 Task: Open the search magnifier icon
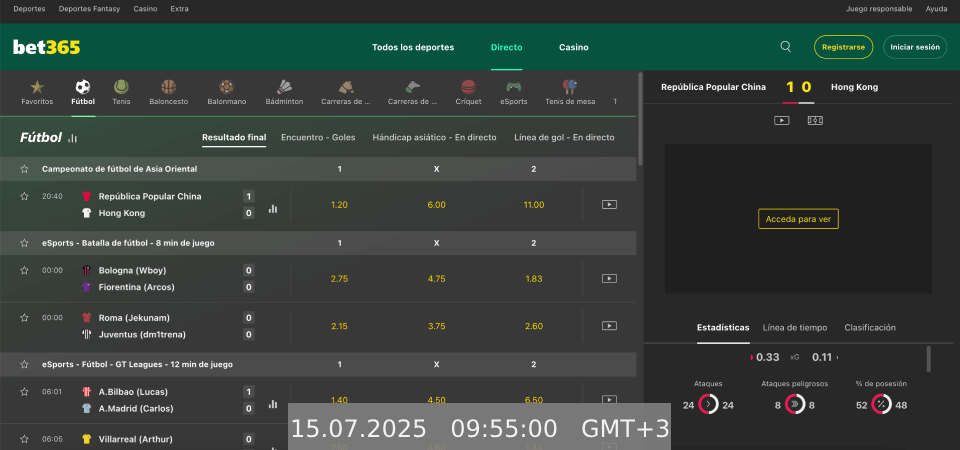[x=786, y=47]
